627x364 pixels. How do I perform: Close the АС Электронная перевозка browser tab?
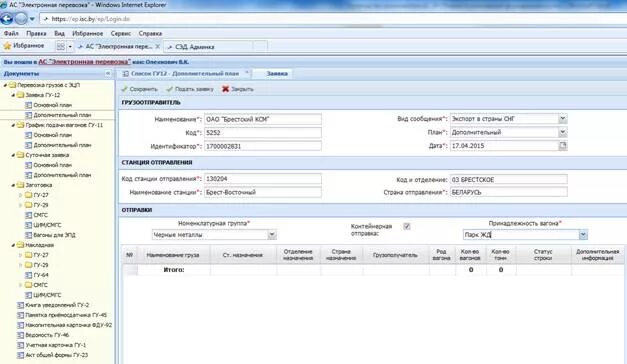pyautogui.click(x=158, y=47)
